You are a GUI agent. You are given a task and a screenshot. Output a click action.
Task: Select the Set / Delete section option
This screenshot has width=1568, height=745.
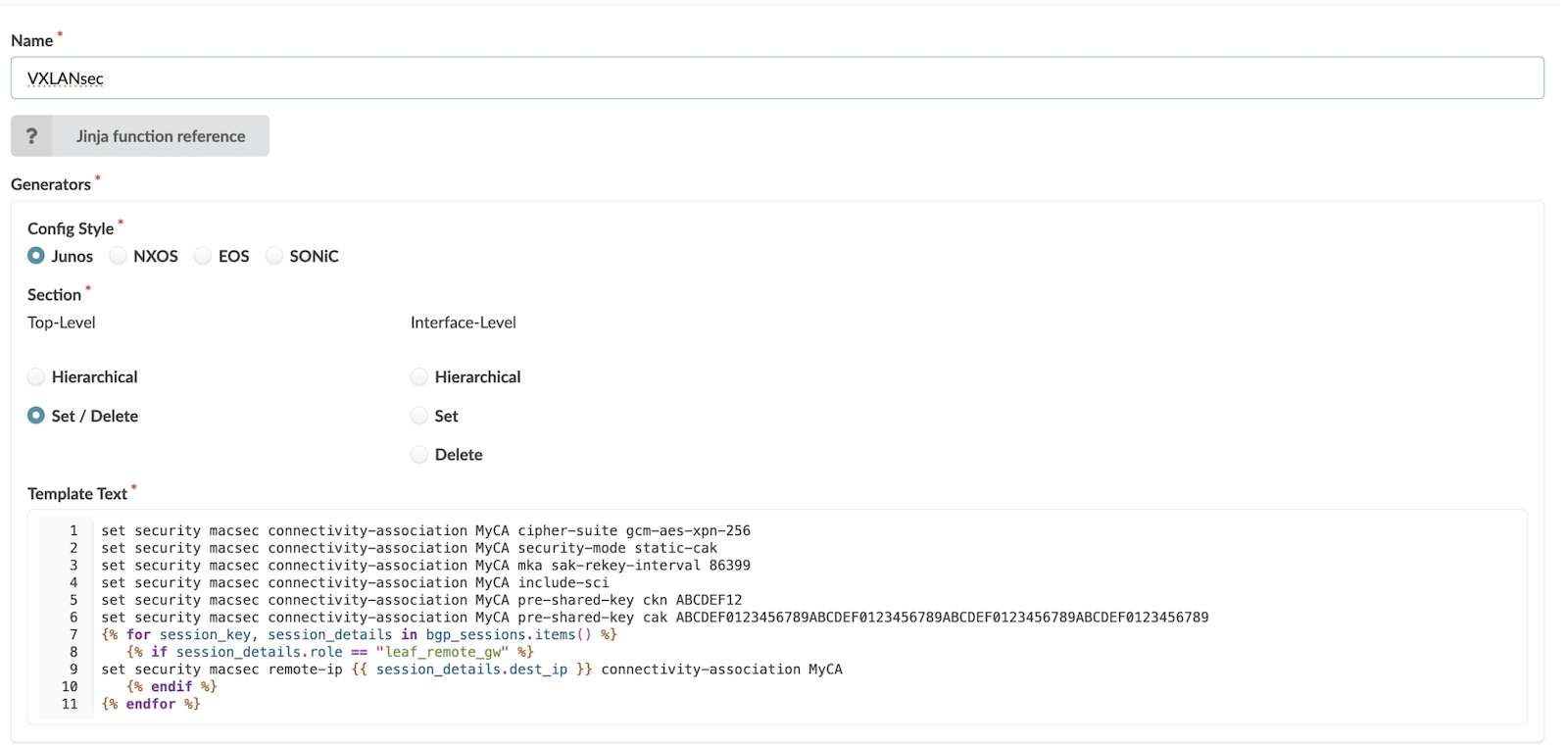36,416
